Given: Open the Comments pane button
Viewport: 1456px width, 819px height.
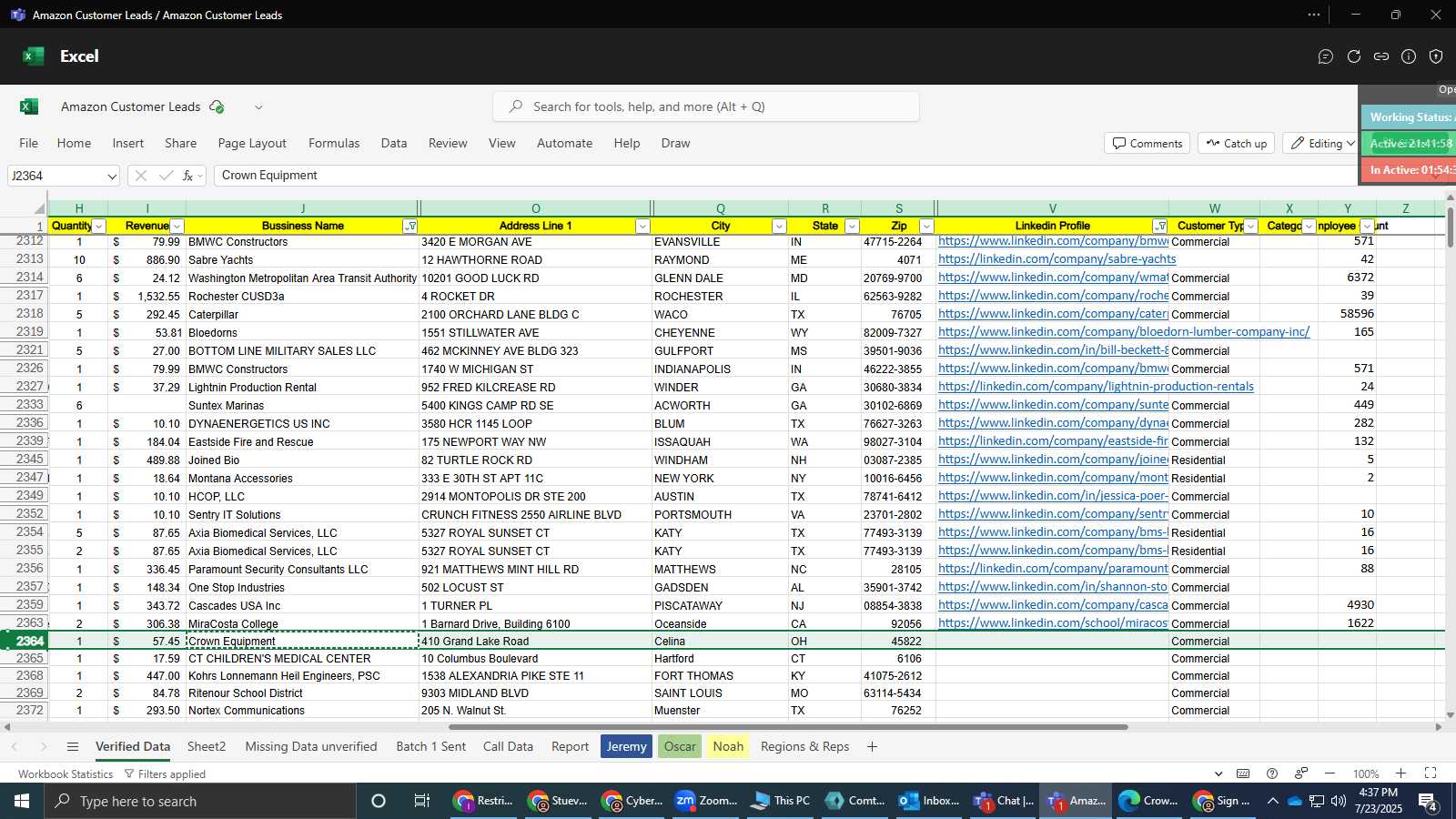Looking at the screenshot, I should coord(1148,143).
